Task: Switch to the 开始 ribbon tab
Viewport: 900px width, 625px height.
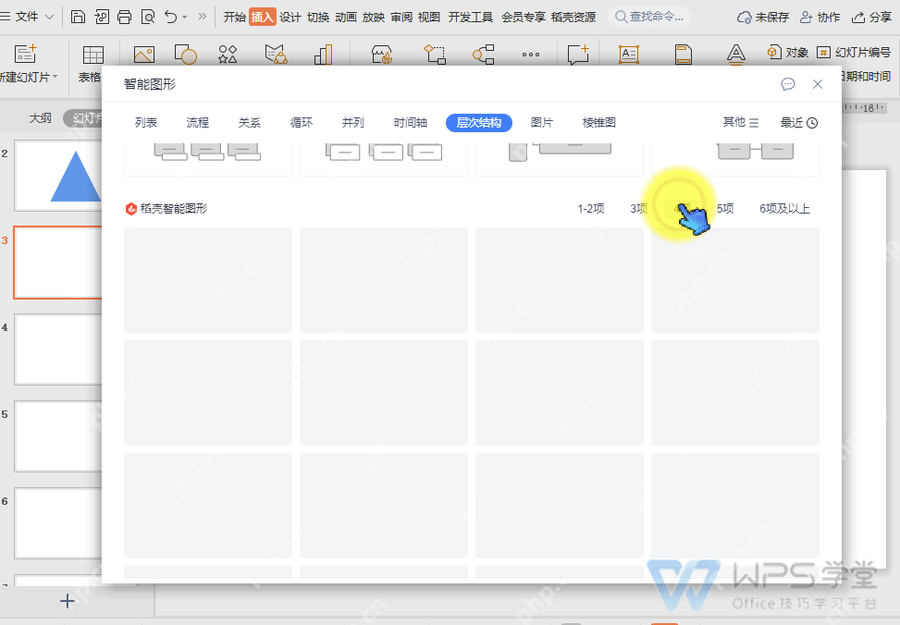Action: (235, 17)
